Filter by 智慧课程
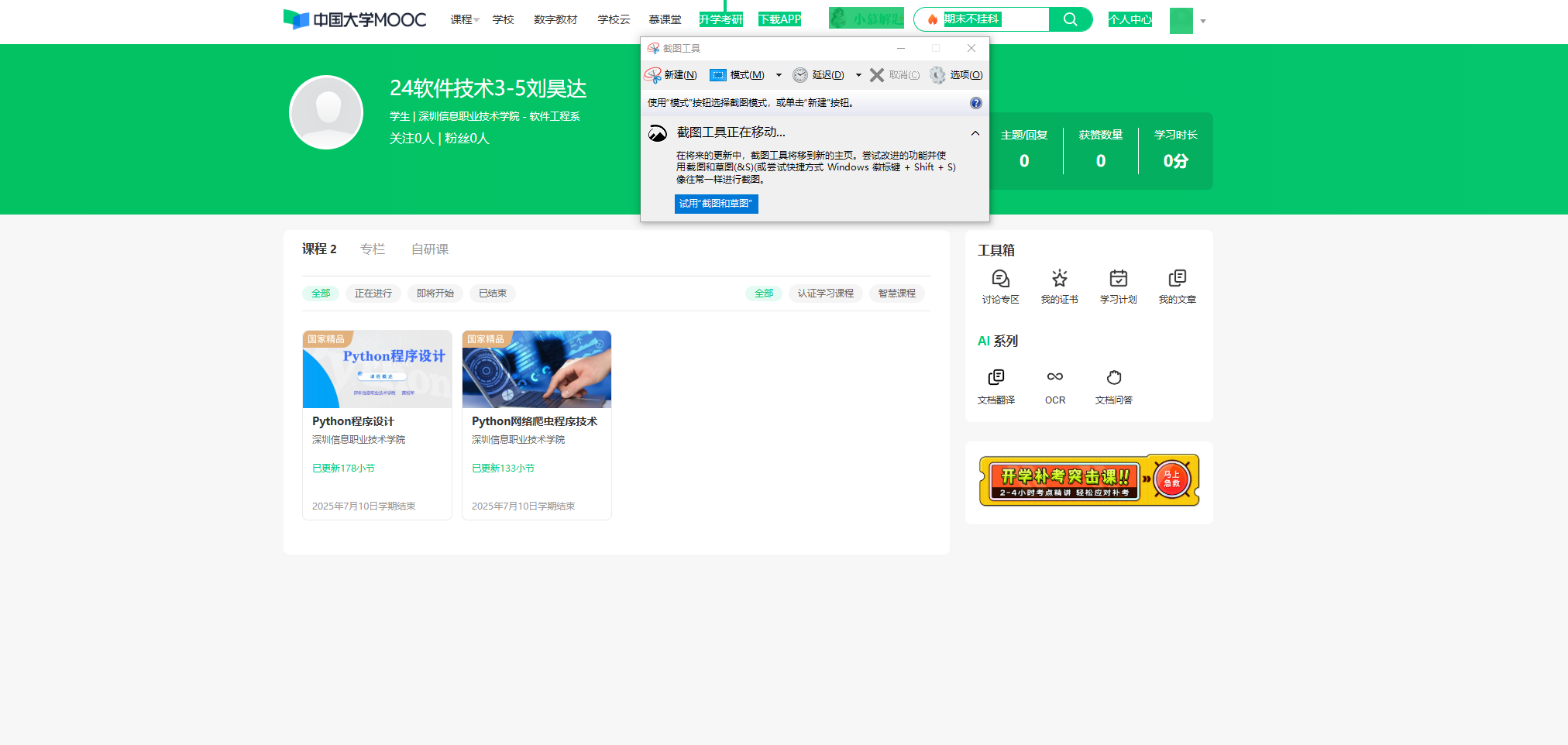 pyautogui.click(x=897, y=294)
